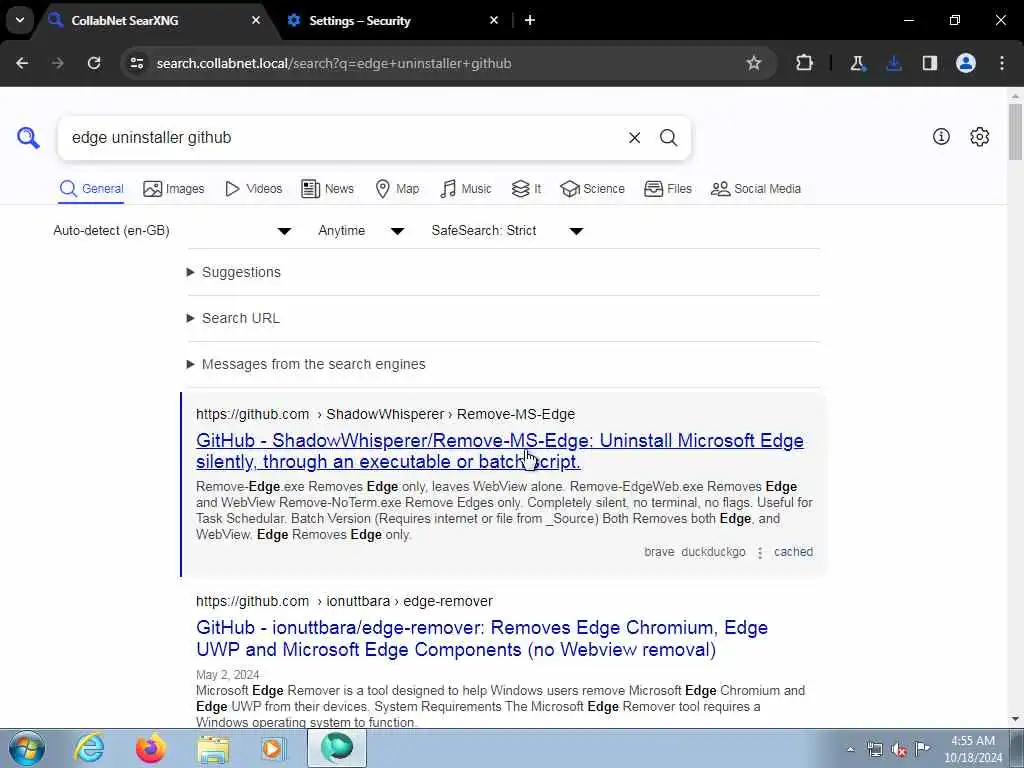This screenshot has height=768, width=1024.
Task: Open the Windows Start menu
Action: pyautogui.click(x=27, y=748)
